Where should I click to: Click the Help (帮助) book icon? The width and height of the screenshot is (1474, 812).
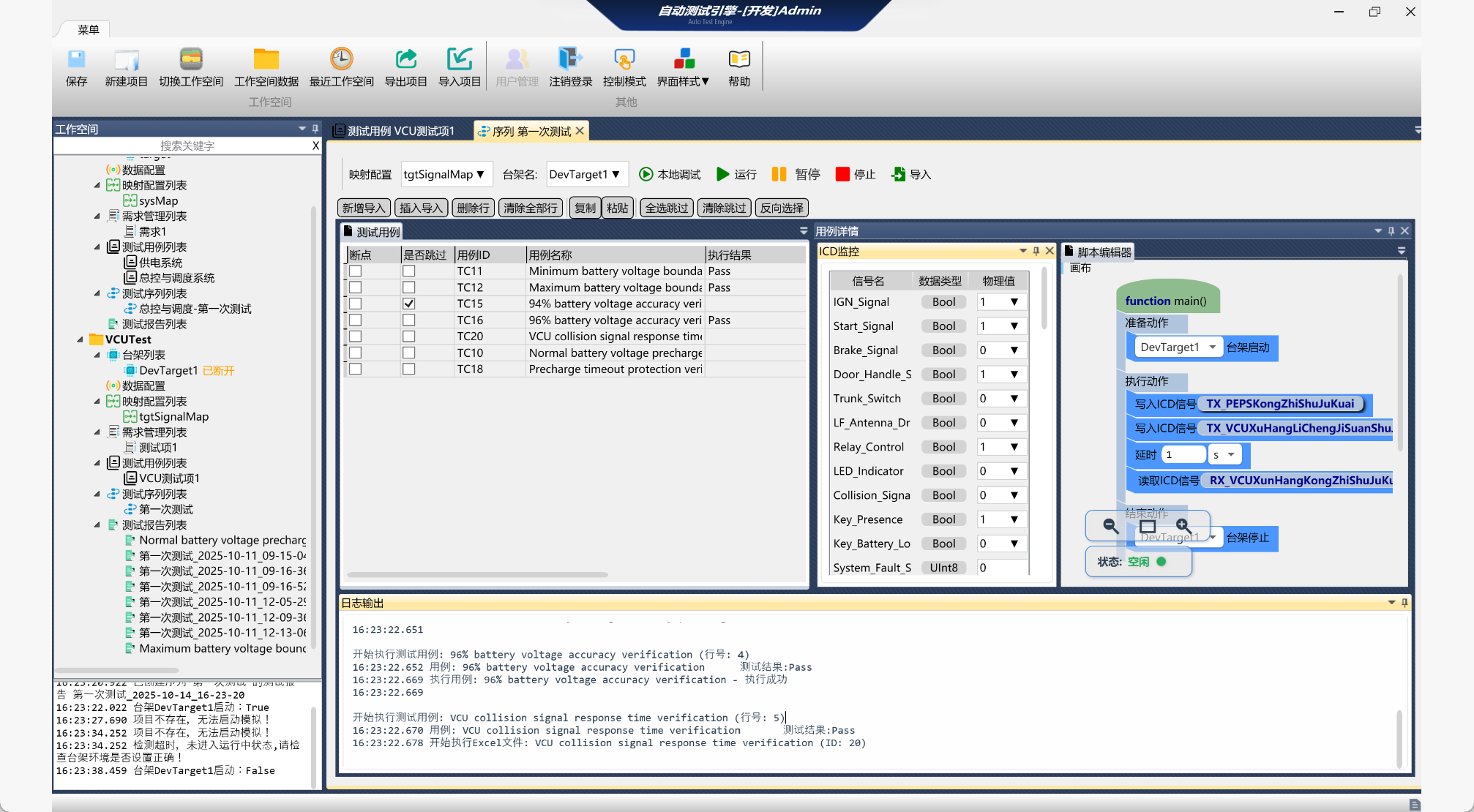pos(738,59)
